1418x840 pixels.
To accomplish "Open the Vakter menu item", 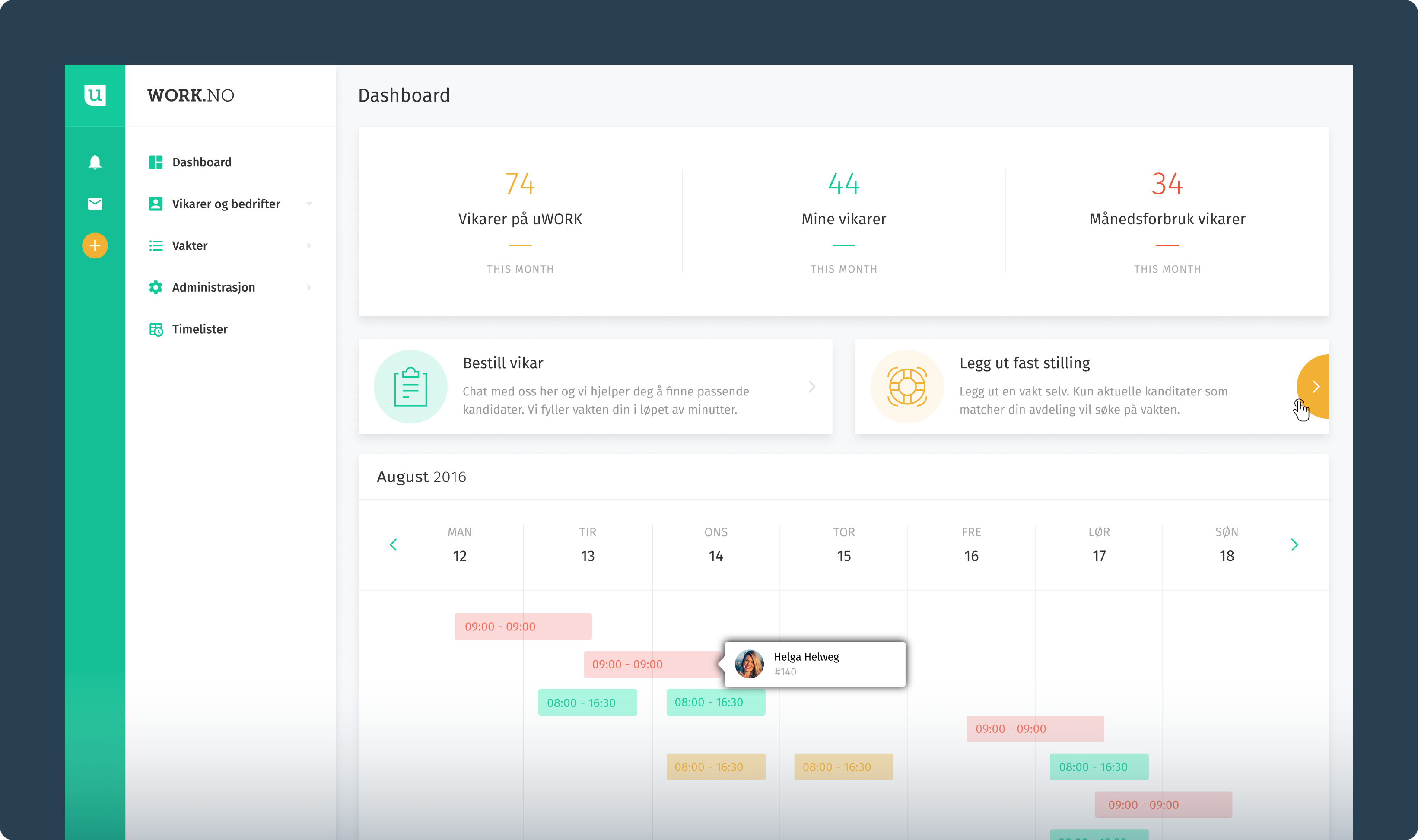I will click(190, 246).
